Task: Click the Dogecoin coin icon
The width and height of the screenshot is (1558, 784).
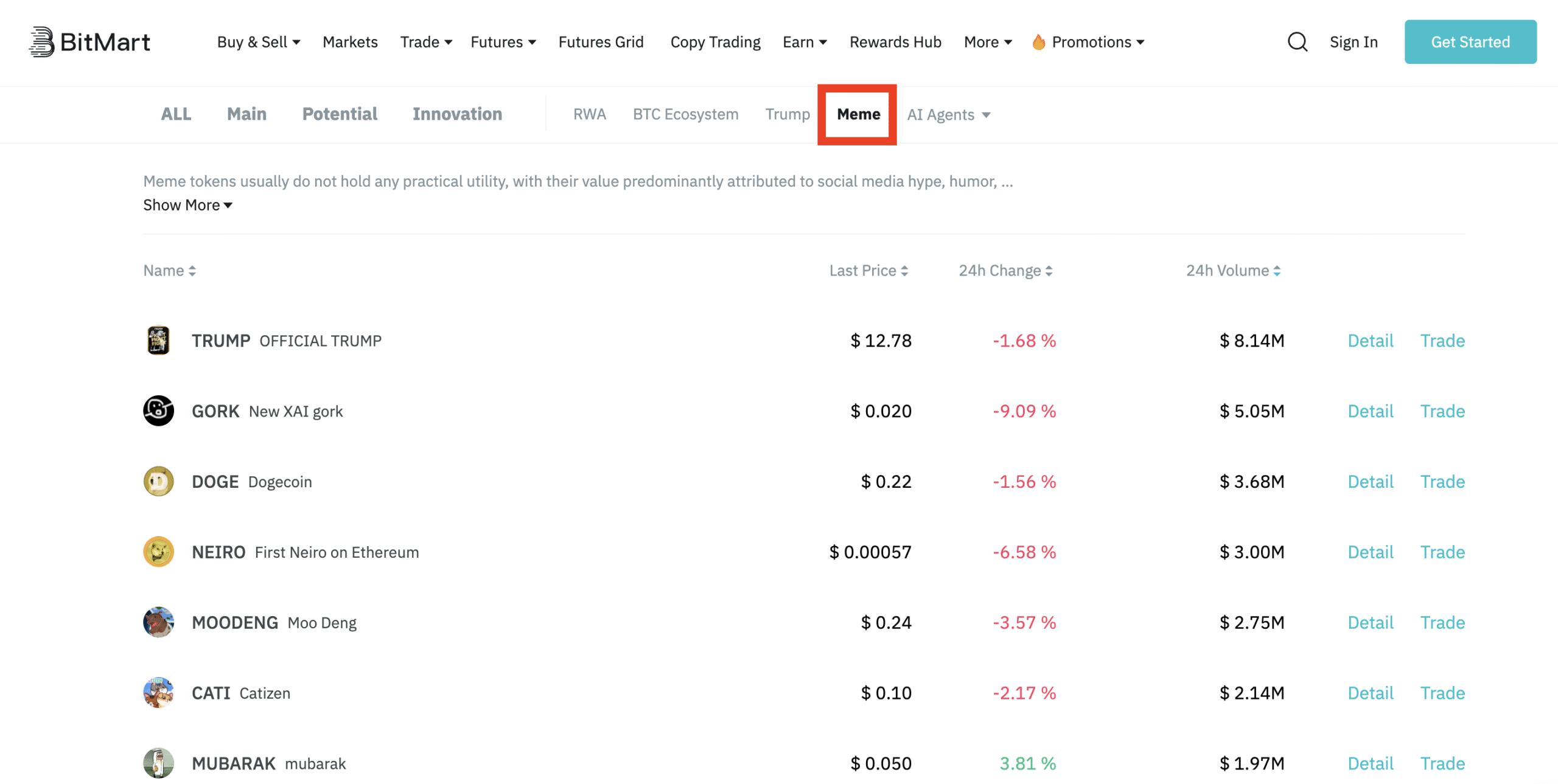Action: tap(158, 481)
